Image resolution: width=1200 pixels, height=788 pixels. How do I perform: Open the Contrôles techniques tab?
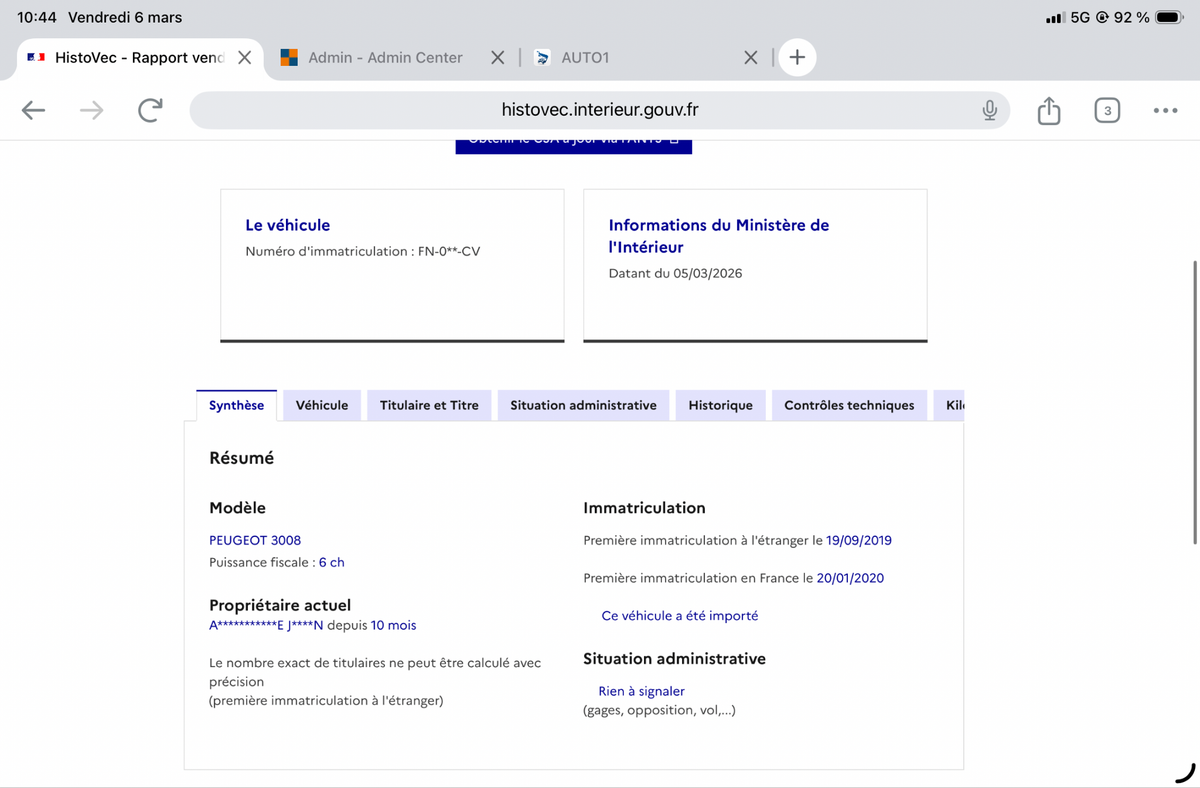coord(849,405)
